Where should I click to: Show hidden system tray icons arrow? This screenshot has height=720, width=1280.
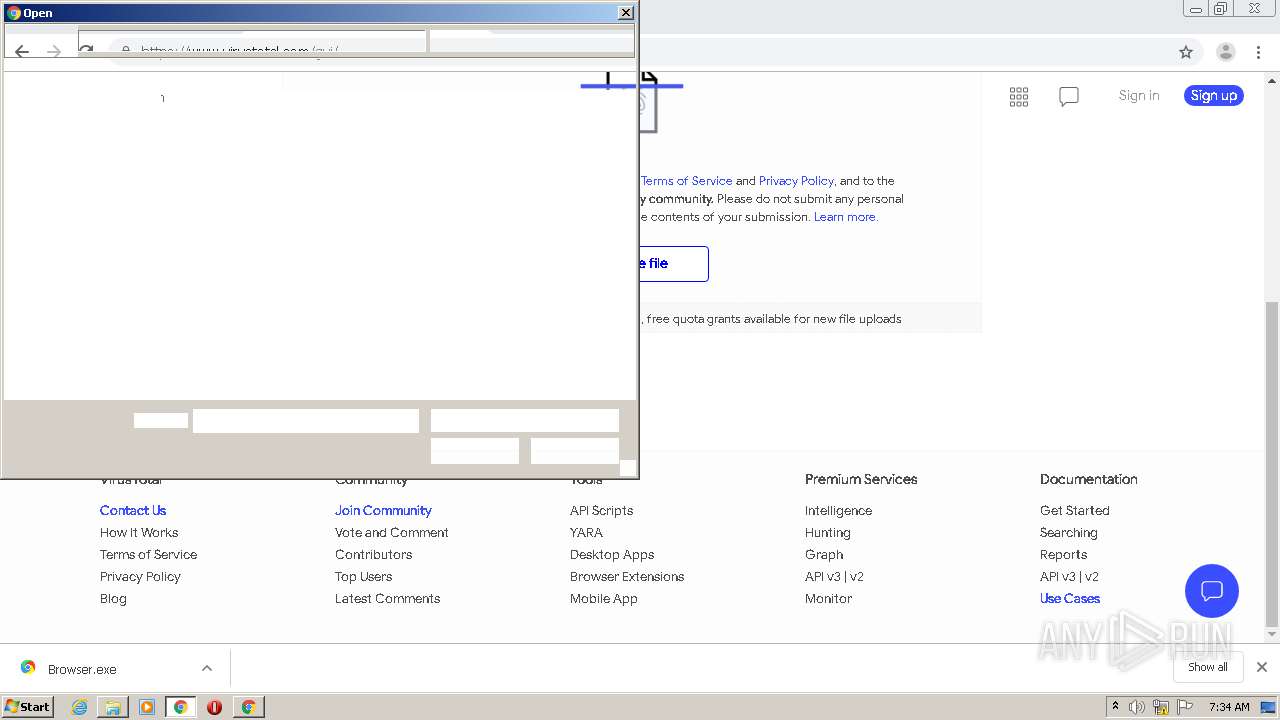1115,706
